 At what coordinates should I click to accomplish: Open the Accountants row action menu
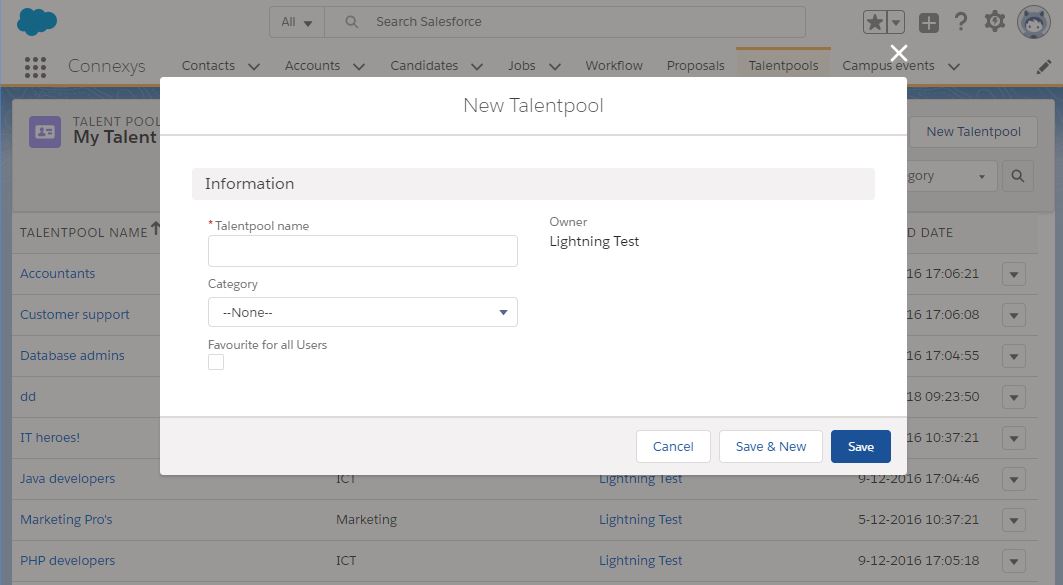(1014, 275)
